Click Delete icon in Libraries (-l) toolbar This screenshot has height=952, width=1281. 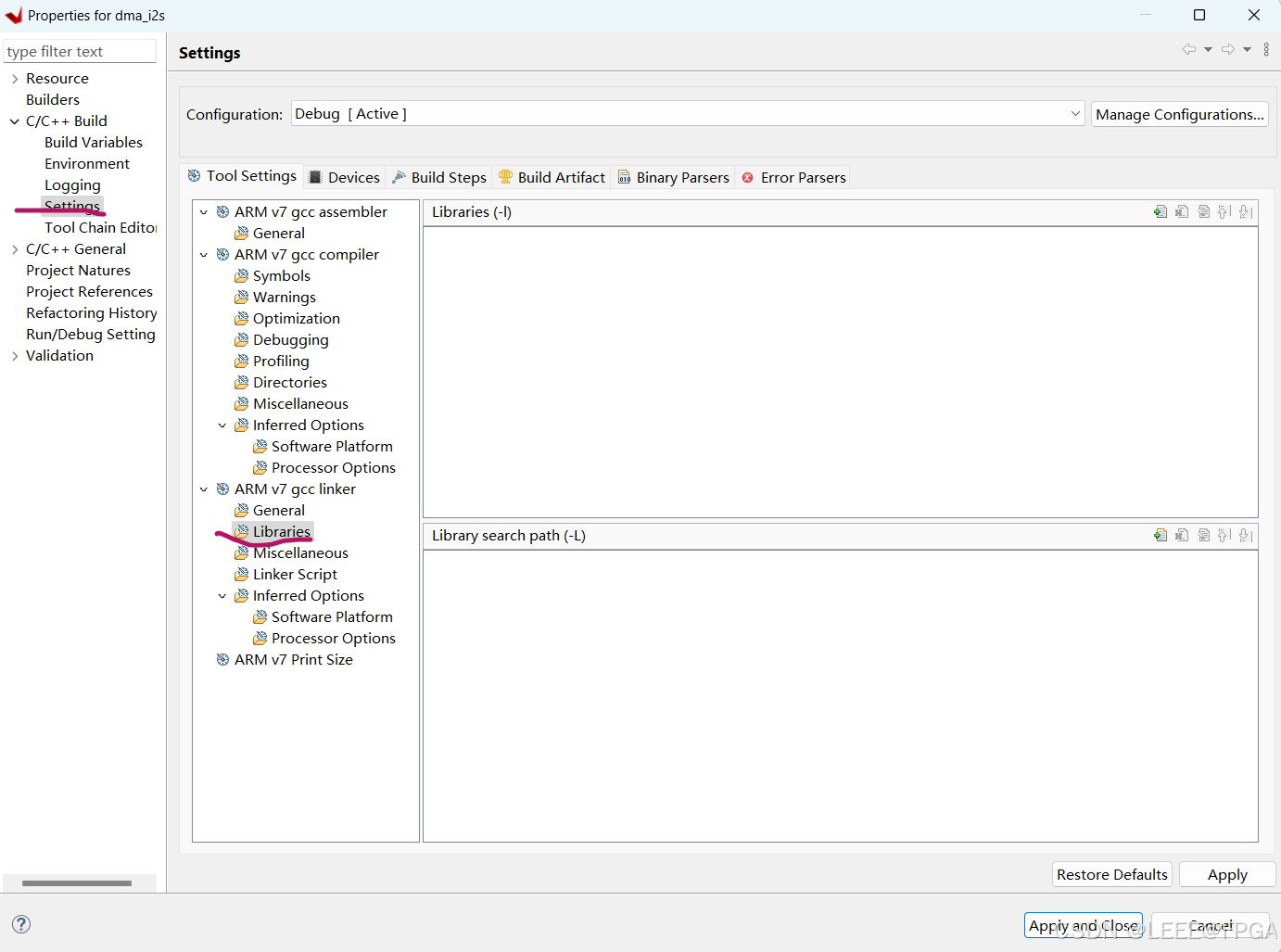coord(1182,211)
